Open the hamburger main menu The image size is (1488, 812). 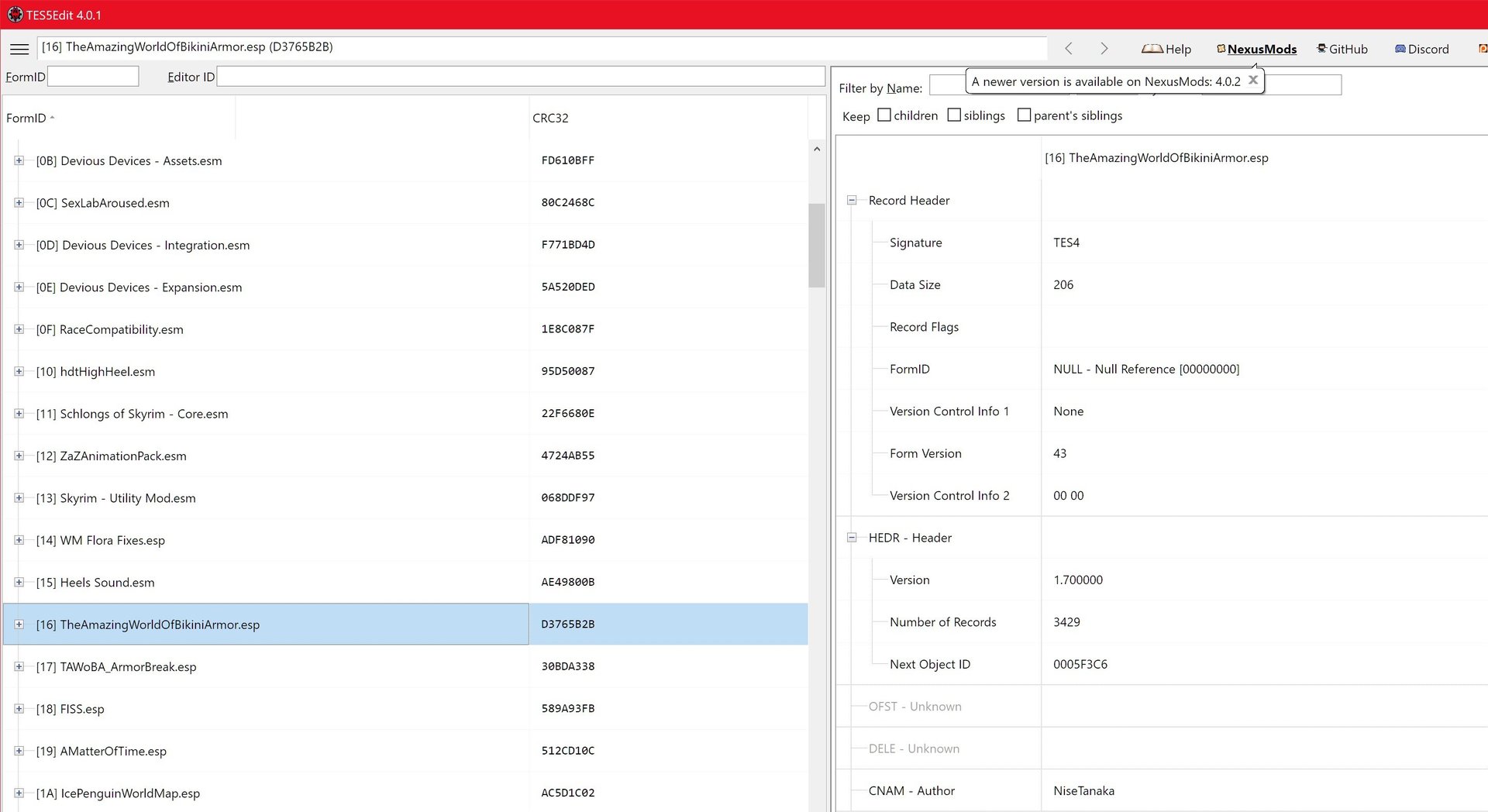tap(19, 49)
